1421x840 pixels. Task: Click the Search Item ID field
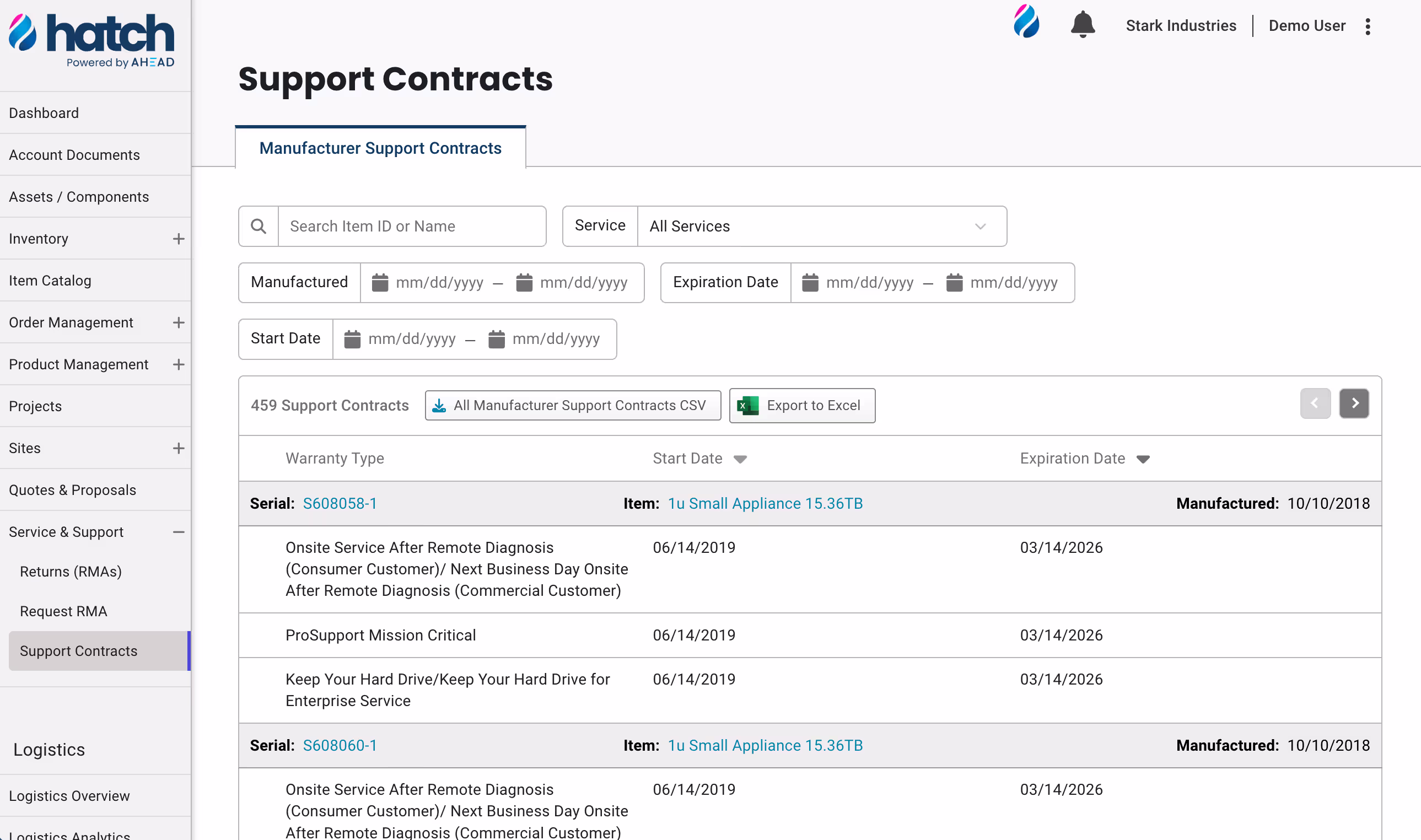(x=411, y=227)
